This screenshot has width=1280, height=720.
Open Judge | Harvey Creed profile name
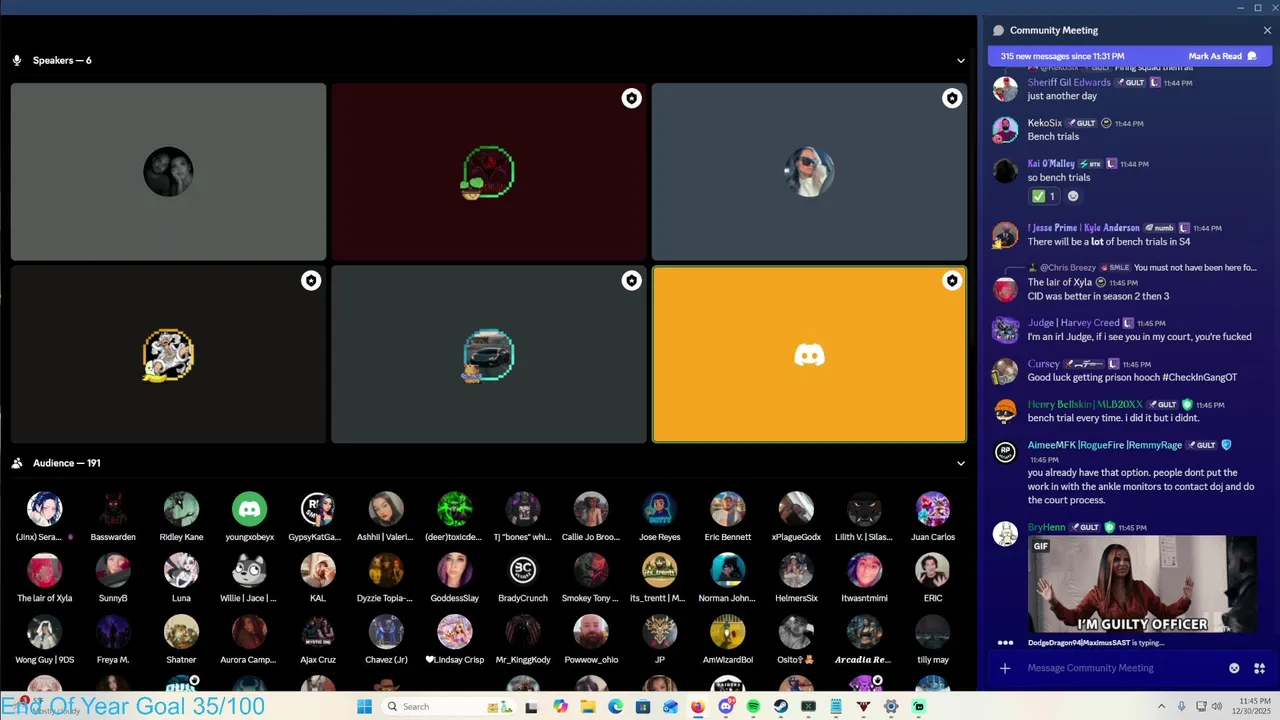1074,323
